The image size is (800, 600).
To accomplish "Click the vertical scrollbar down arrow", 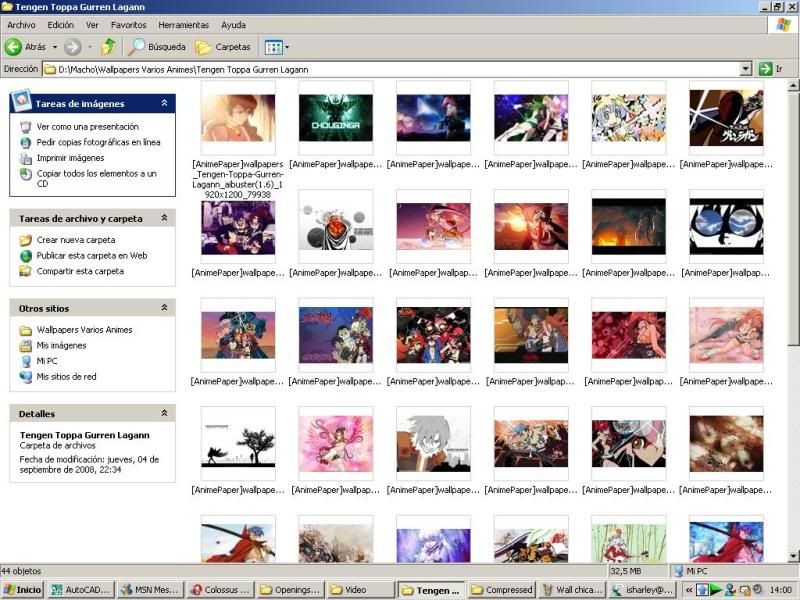I will [793, 556].
